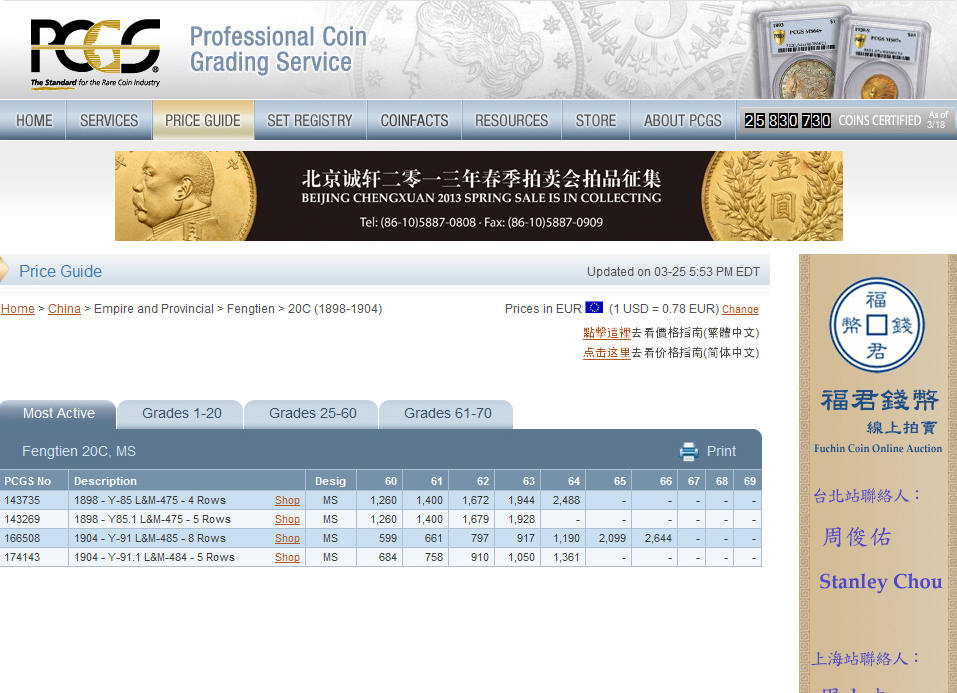Switch to the Grades 25-60 tab
The image size is (957, 693).
(312, 414)
